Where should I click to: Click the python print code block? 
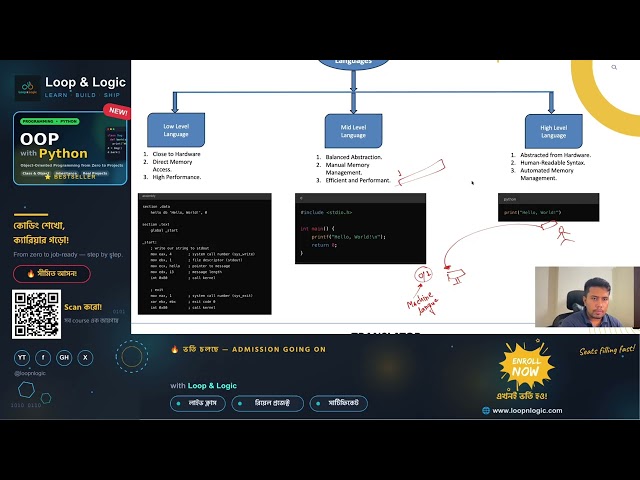(549, 207)
